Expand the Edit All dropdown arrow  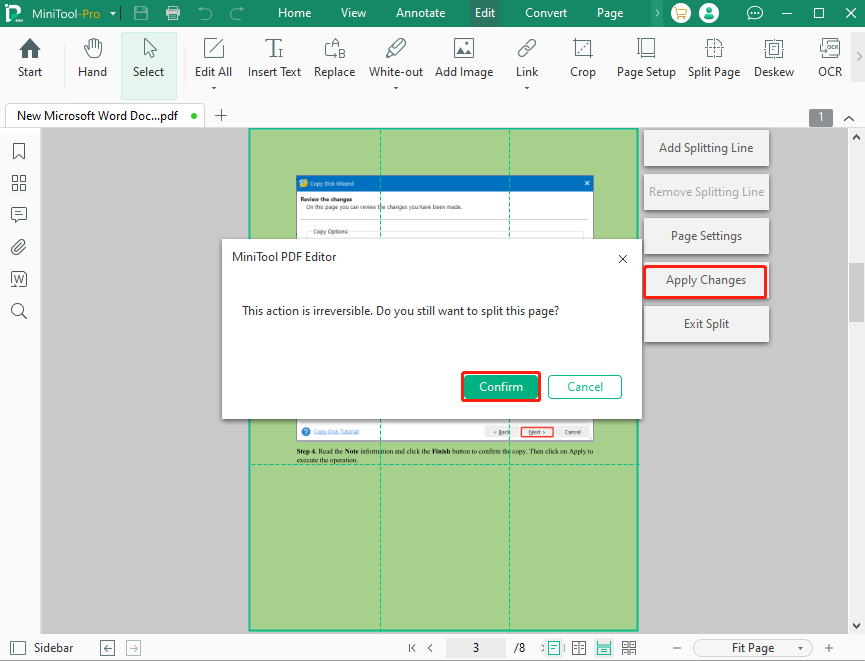pos(213,88)
